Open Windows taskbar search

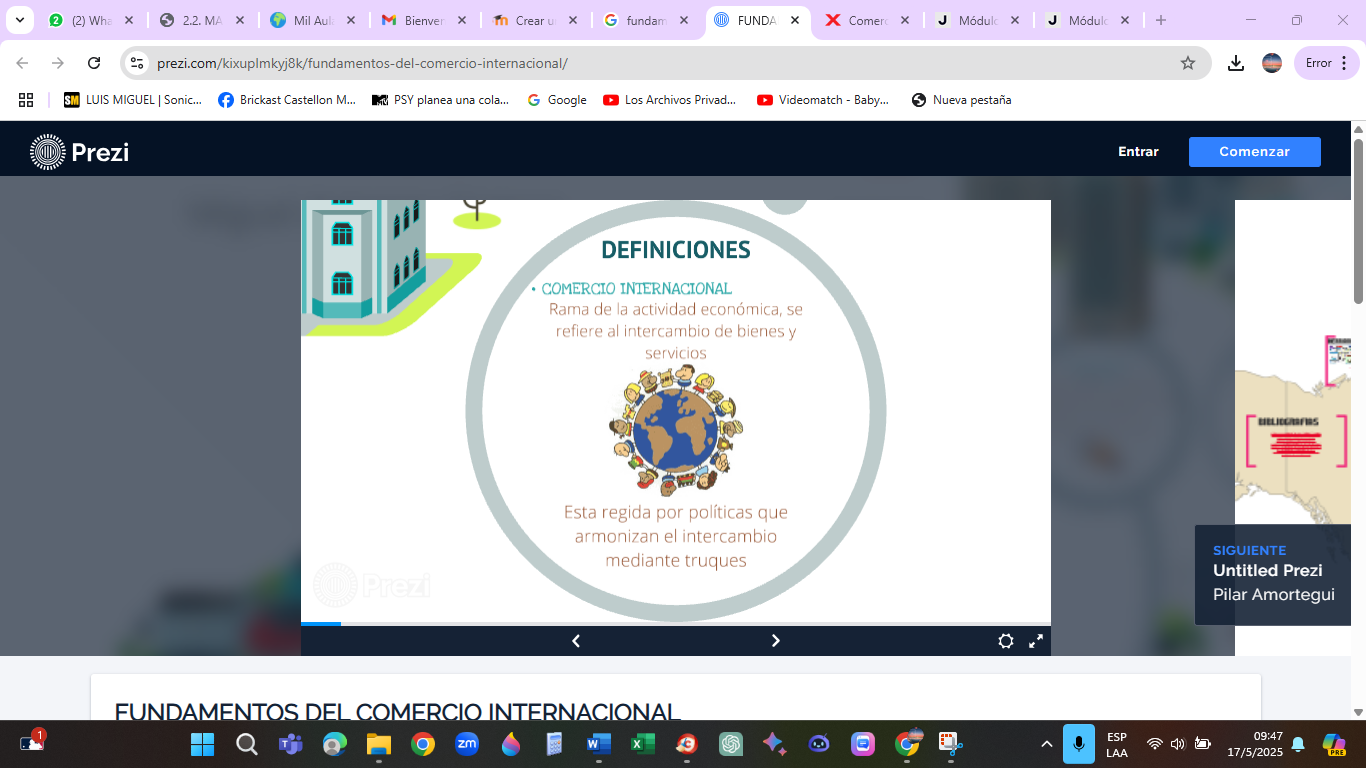(247, 744)
